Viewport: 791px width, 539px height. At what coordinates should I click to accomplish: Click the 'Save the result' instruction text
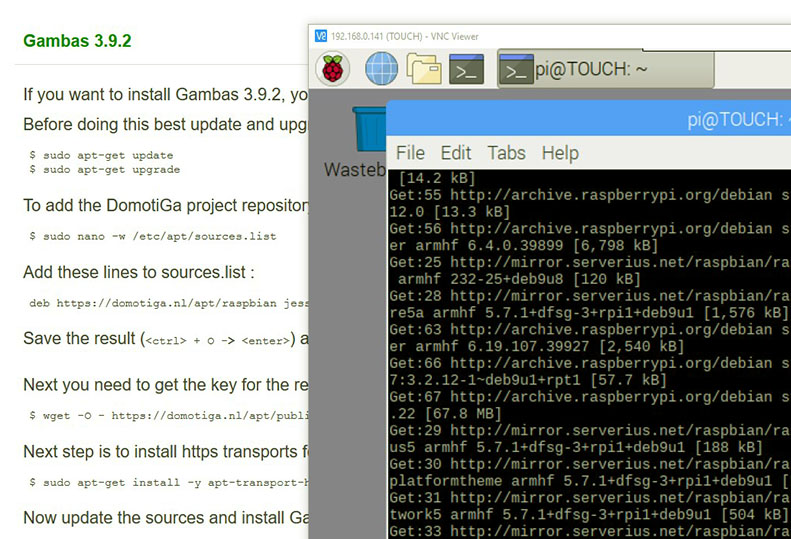point(166,339)
